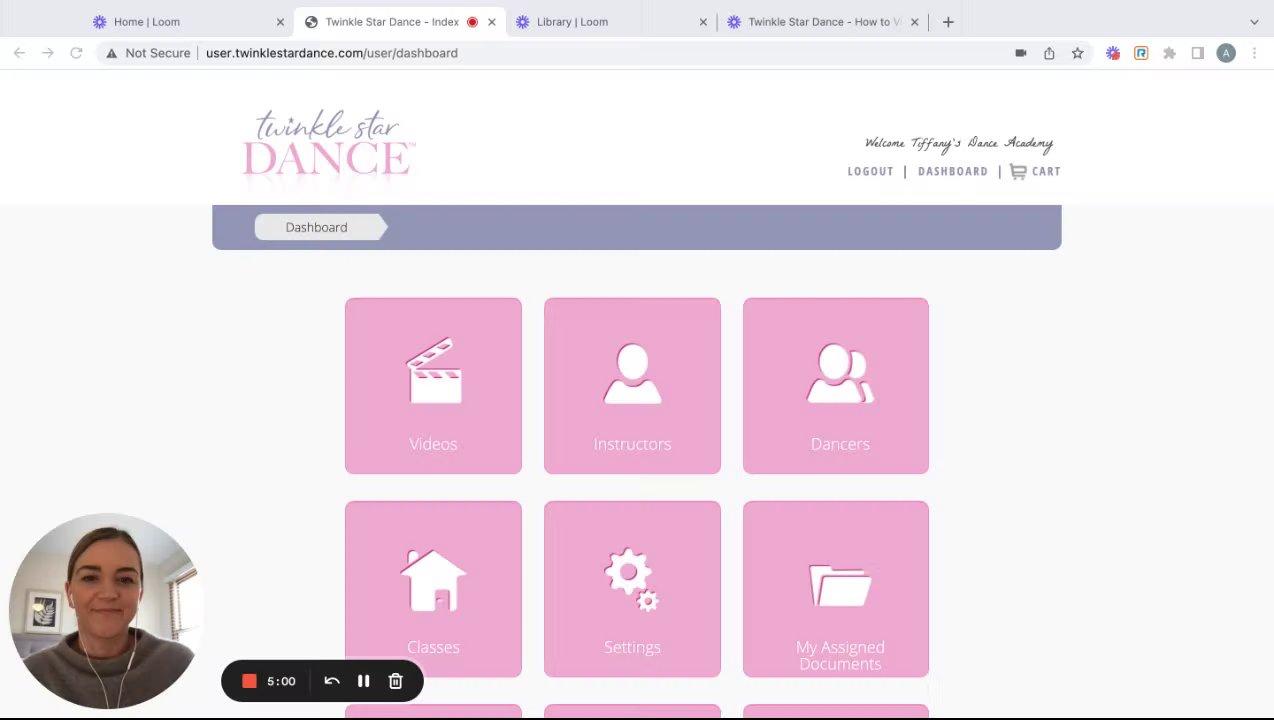Screen dimensions: 1274x720
Task: Pause the Loom recording
Action: click(x=364, y=681)
